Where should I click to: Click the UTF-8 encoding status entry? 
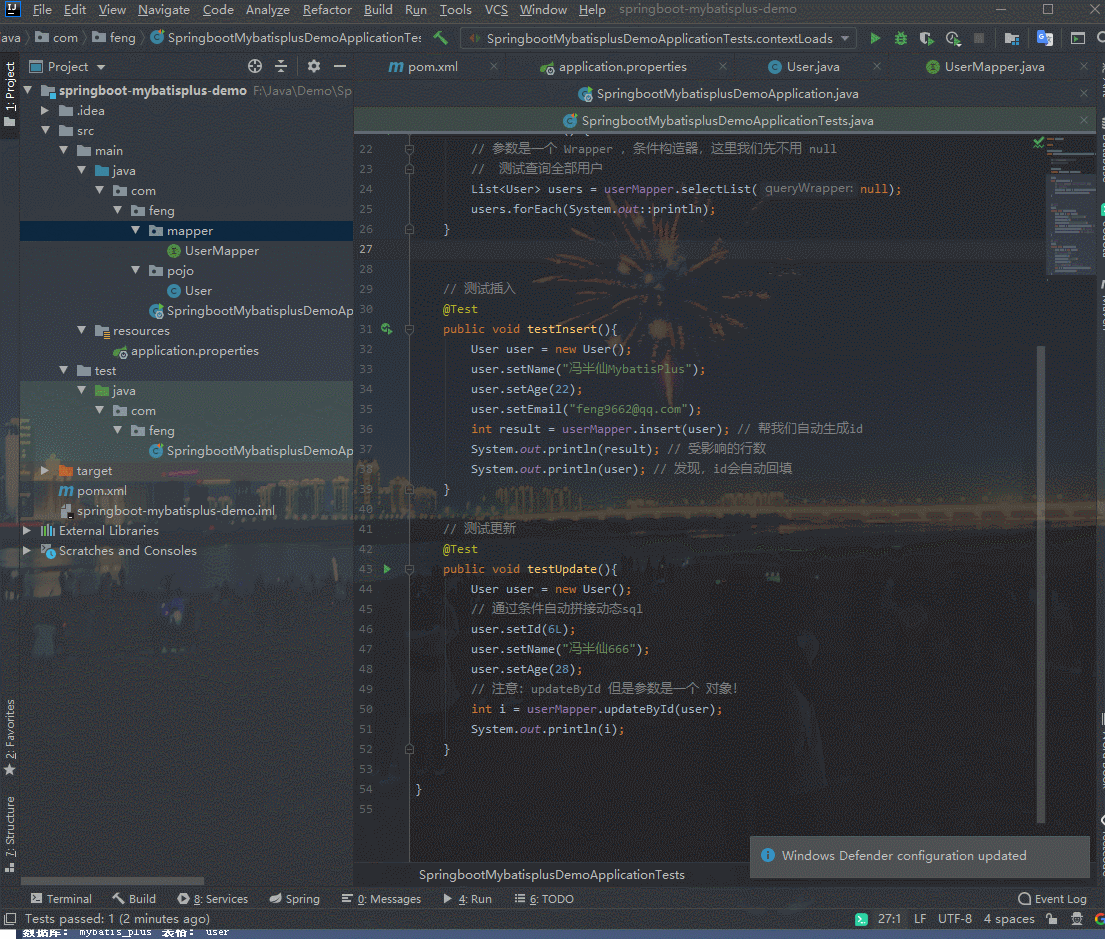[x=954, y=919]
